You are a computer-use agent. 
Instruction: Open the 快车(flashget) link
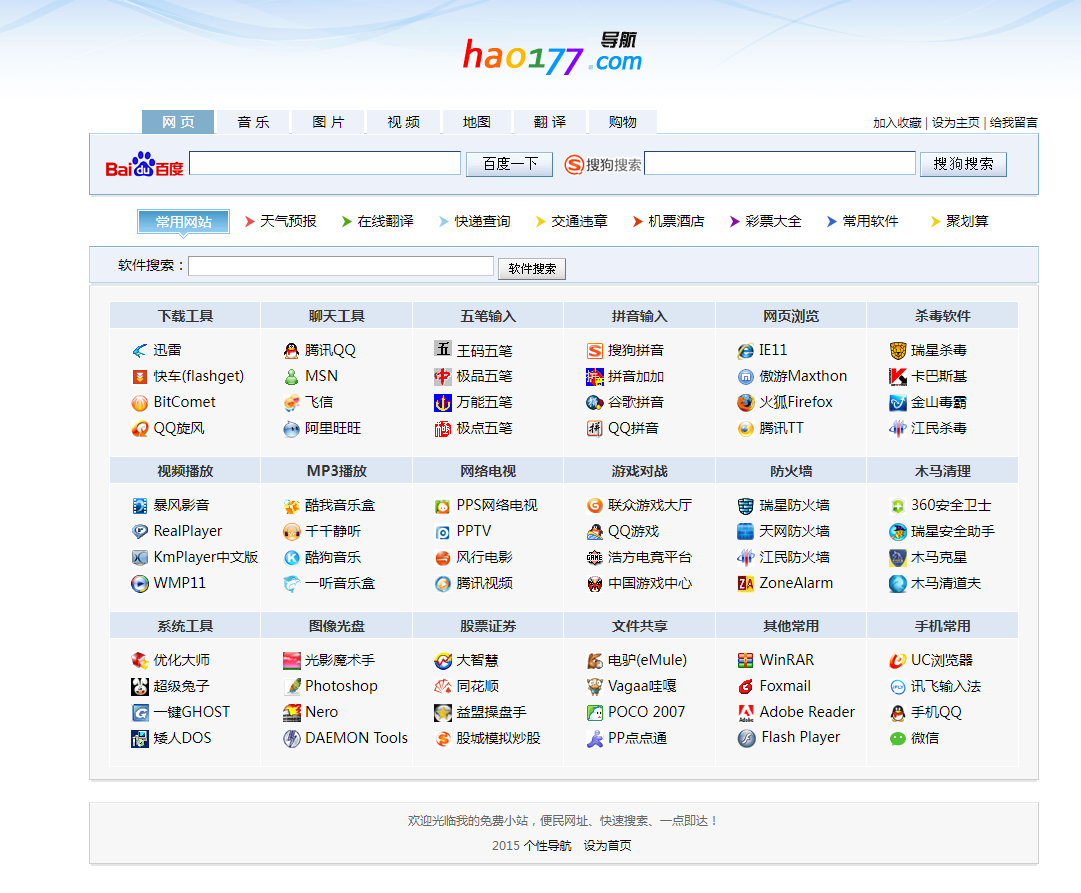pyautogui.click(x=199, y=377)
